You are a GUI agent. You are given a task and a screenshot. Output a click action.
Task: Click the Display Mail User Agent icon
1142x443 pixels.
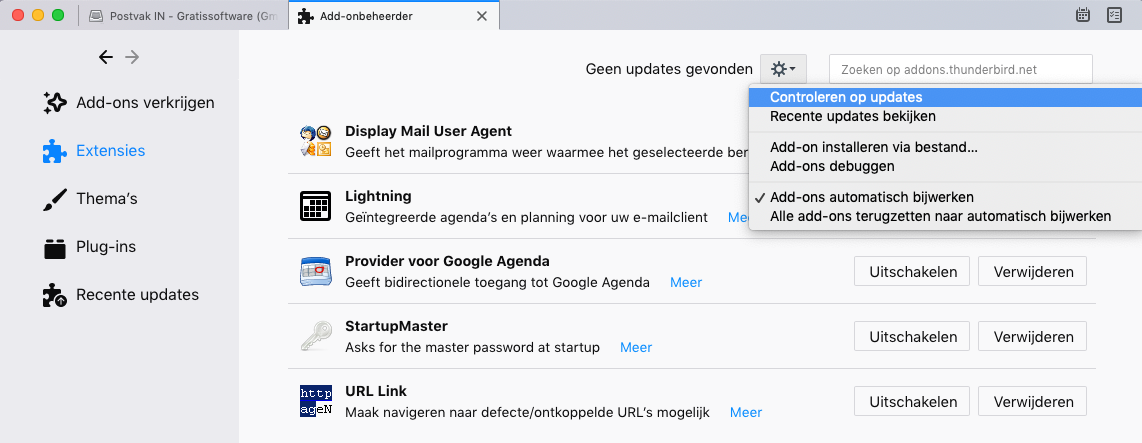315,141
